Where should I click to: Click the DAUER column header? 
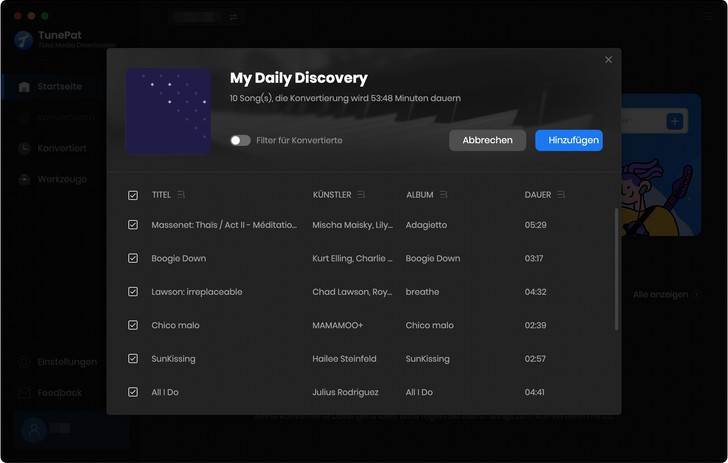(x=538, y=195)
